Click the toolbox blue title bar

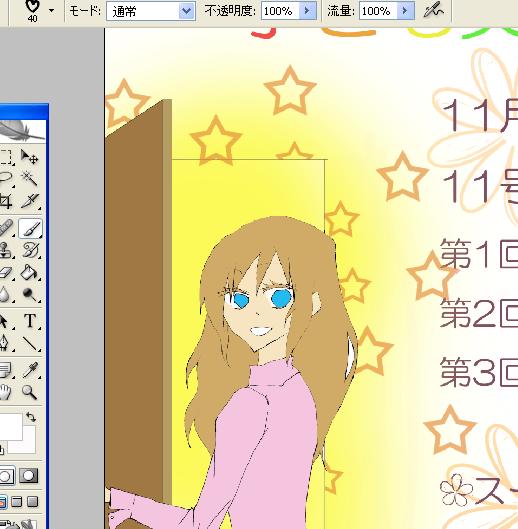[24, 112]
